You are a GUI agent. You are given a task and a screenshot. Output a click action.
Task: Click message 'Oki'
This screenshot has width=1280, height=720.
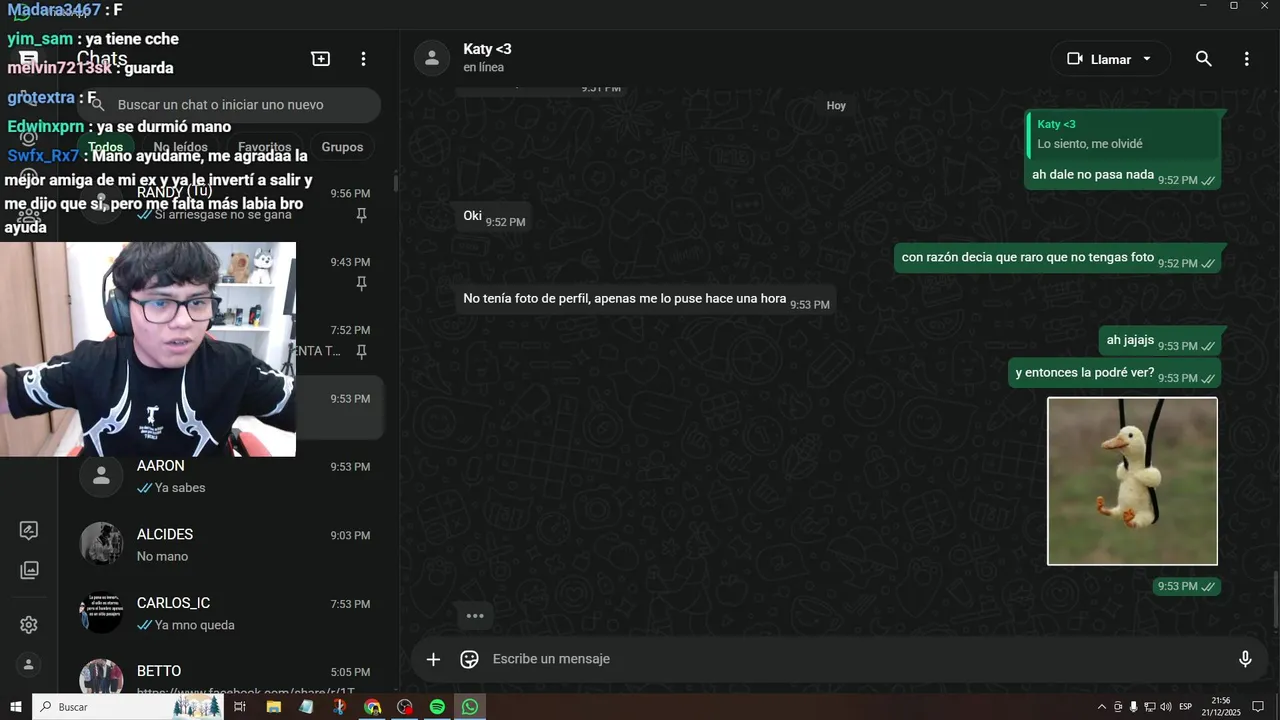tap(493, 216)
